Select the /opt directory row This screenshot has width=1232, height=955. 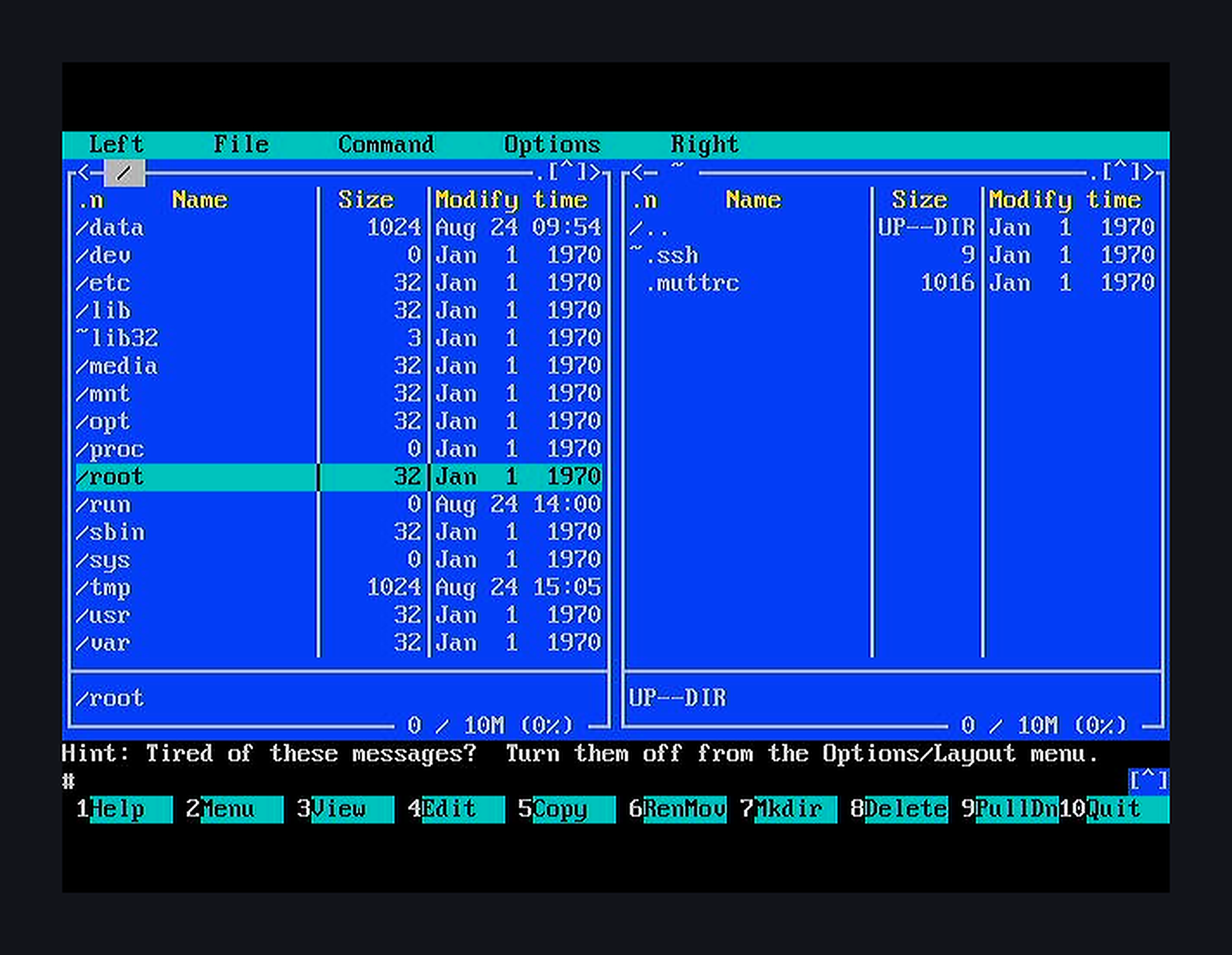(339, 422)
